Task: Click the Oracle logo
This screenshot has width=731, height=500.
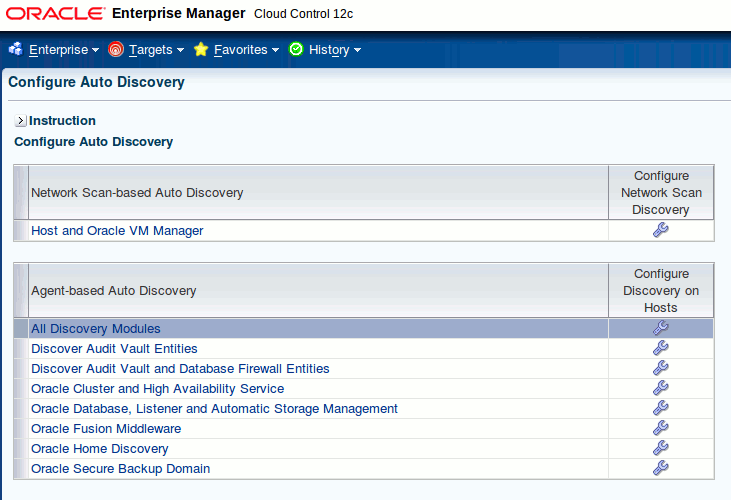Action: coord(55,14)
